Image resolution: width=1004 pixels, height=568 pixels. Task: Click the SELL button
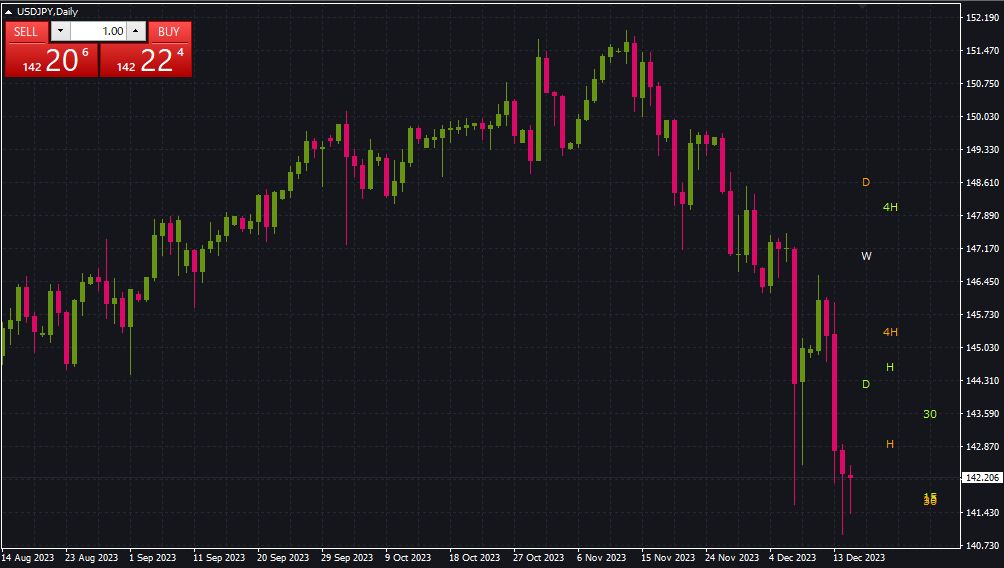tap(26, 31)
